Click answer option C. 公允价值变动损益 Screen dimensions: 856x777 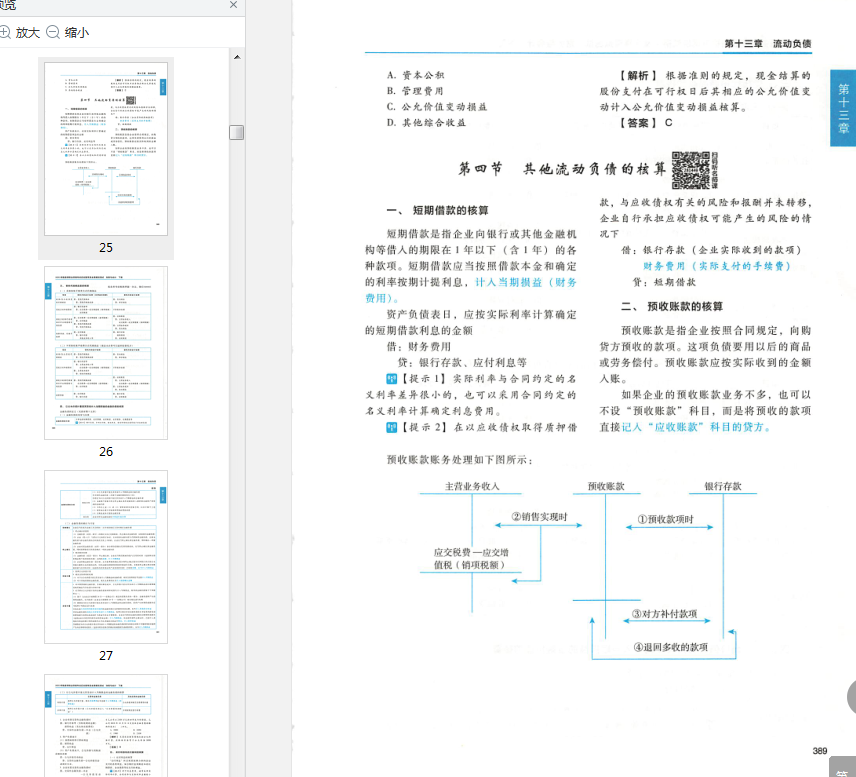(437, 107)
